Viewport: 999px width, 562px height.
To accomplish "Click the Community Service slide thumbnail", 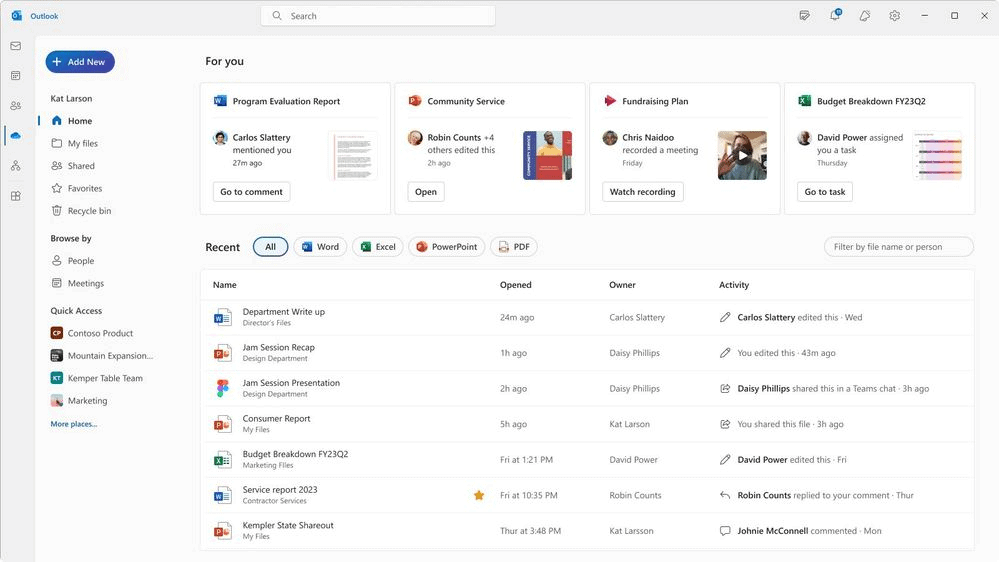I will pos(547,155).
